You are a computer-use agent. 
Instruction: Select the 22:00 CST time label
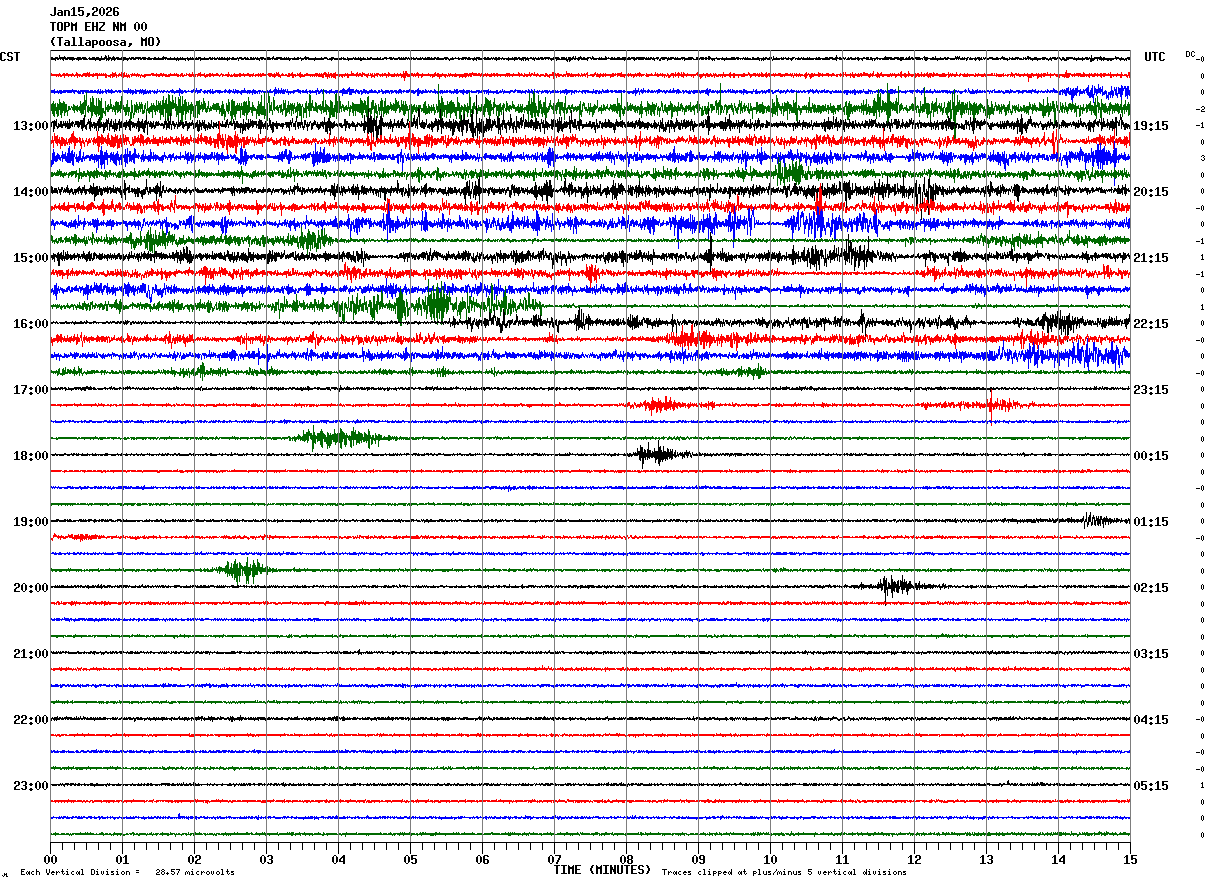point(31,720)
